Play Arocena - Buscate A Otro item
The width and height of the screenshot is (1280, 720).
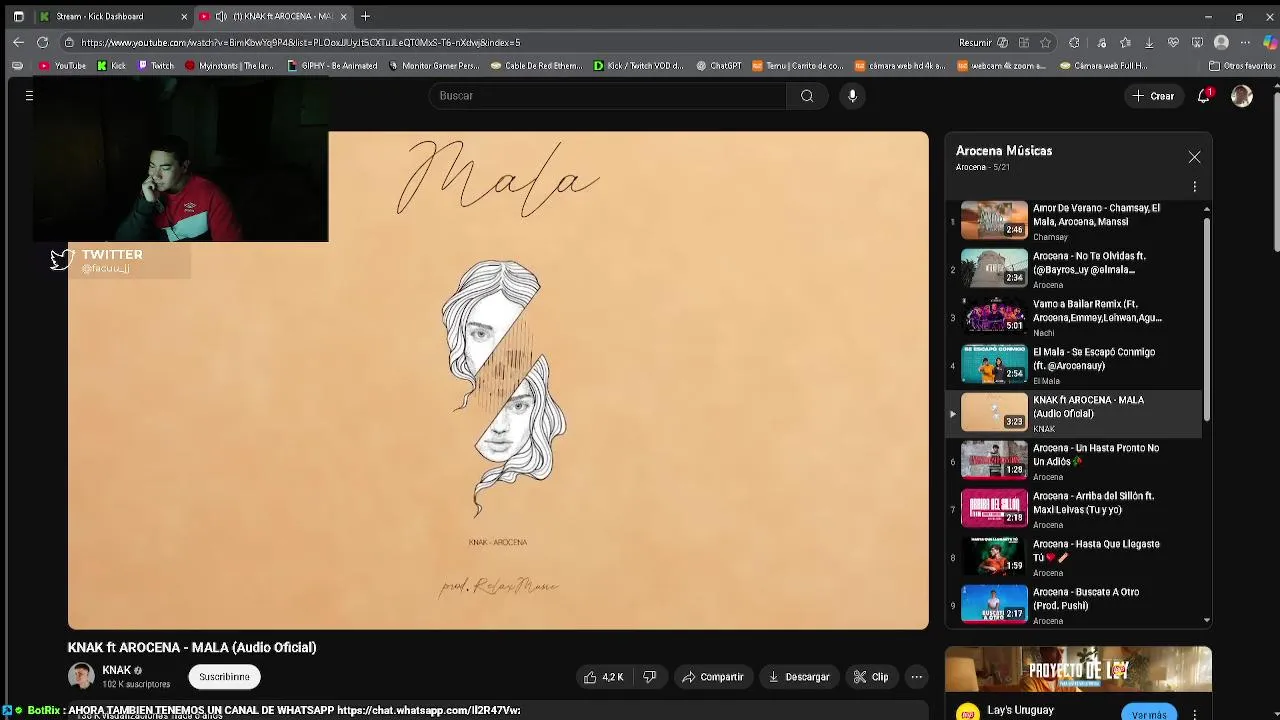[x=1074, y=606]
